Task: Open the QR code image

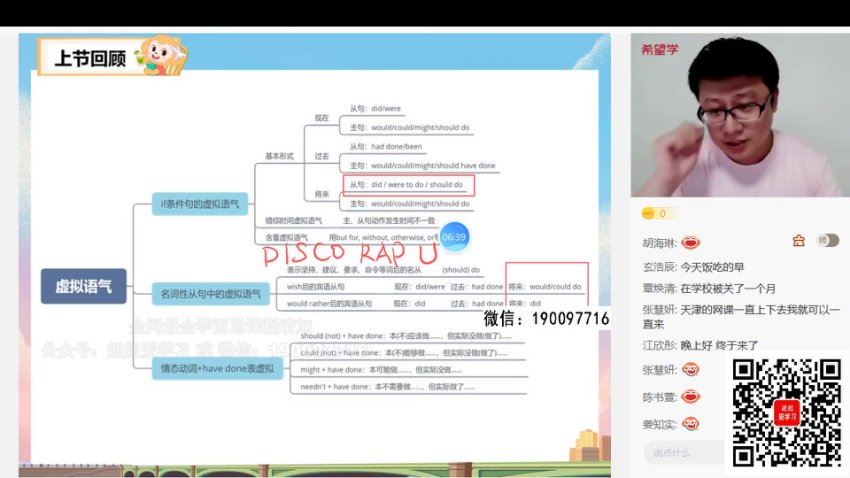Action: (x=787, y=413)
